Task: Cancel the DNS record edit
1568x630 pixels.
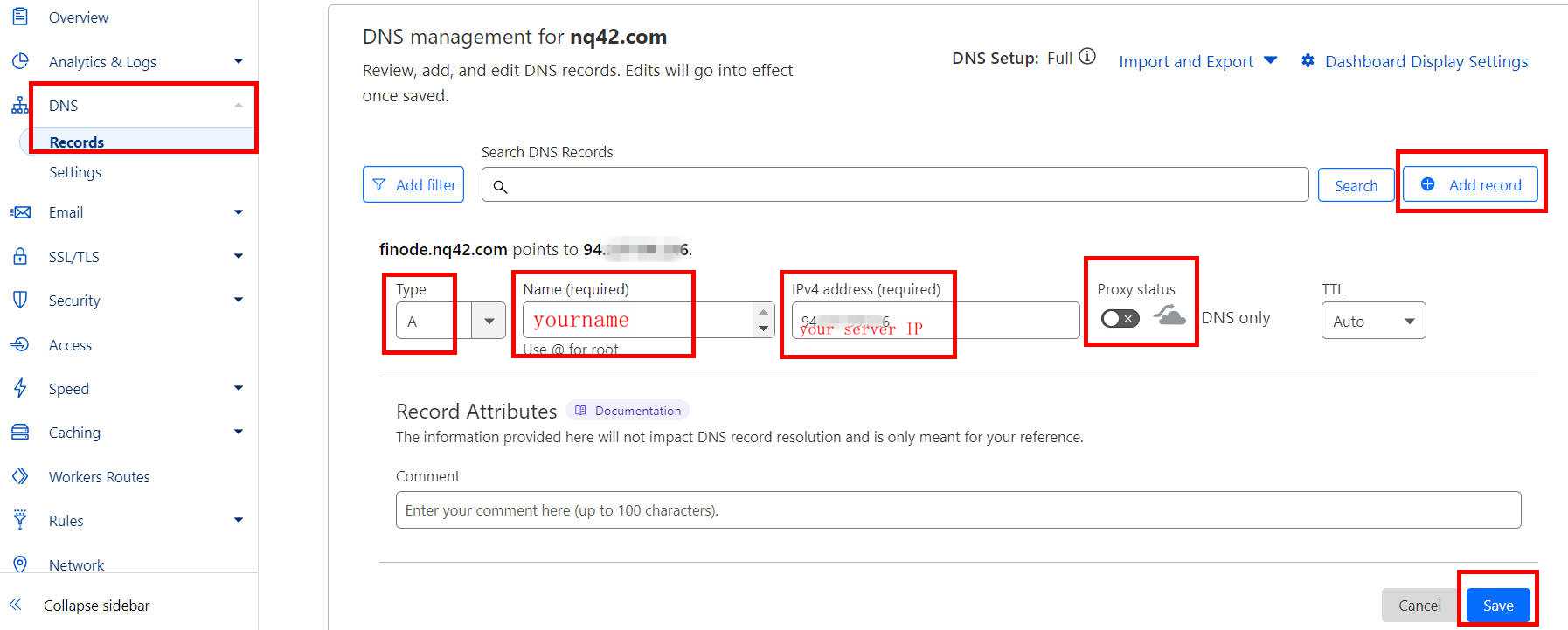Action: pyautogui.click(x=1419, y=605)
